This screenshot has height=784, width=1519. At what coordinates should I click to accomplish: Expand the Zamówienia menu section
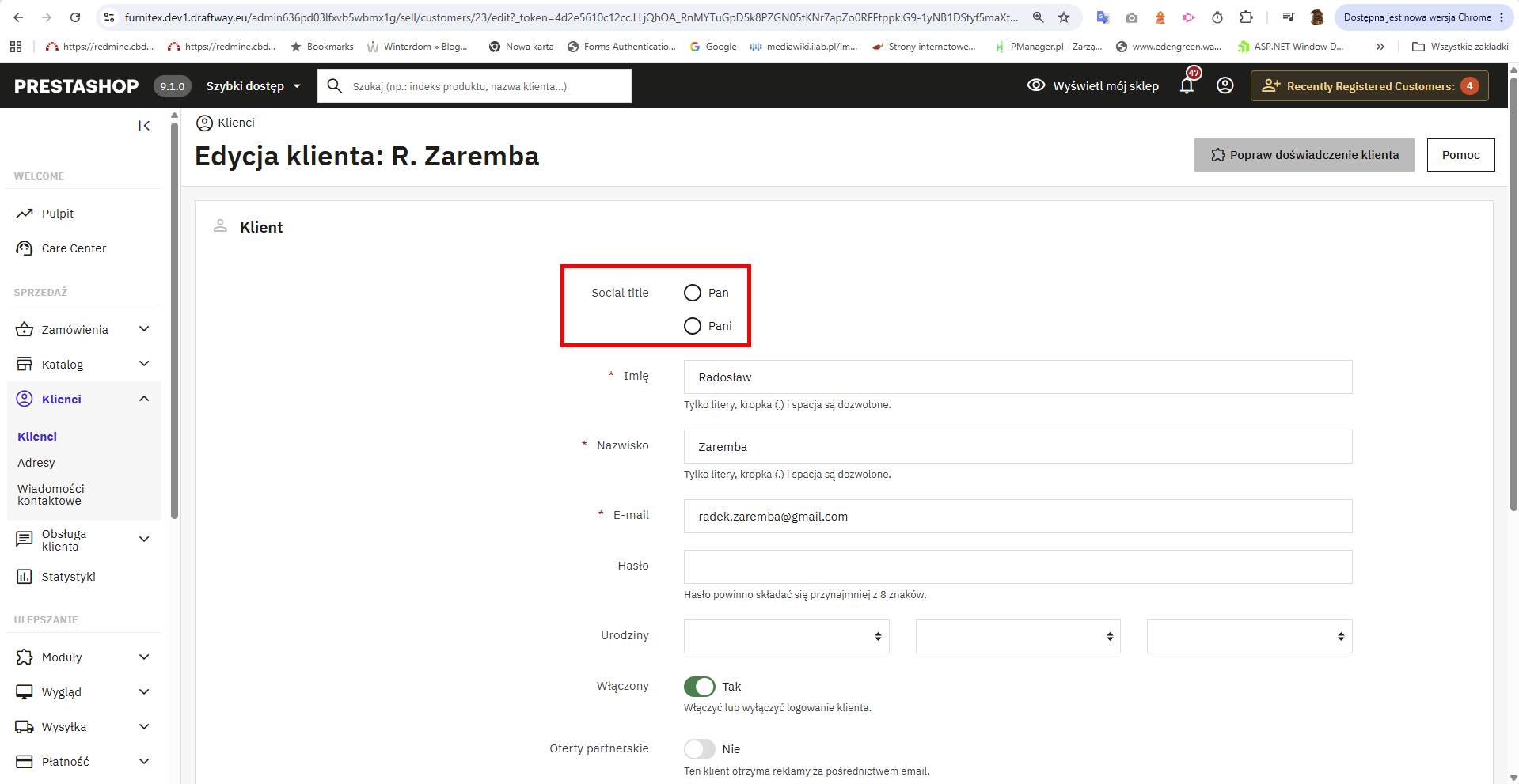84,330
